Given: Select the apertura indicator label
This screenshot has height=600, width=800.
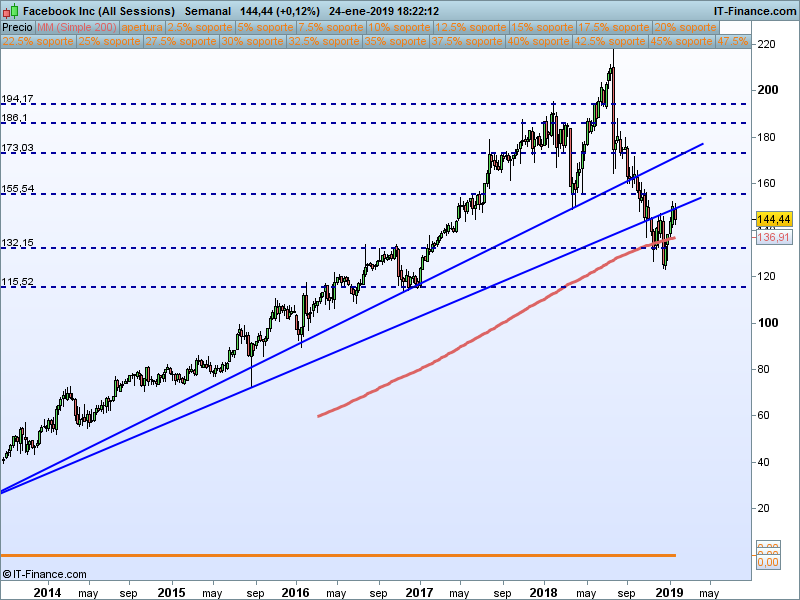Looking at the screenshot, I should pyautogui.click(x=142, y=28).
